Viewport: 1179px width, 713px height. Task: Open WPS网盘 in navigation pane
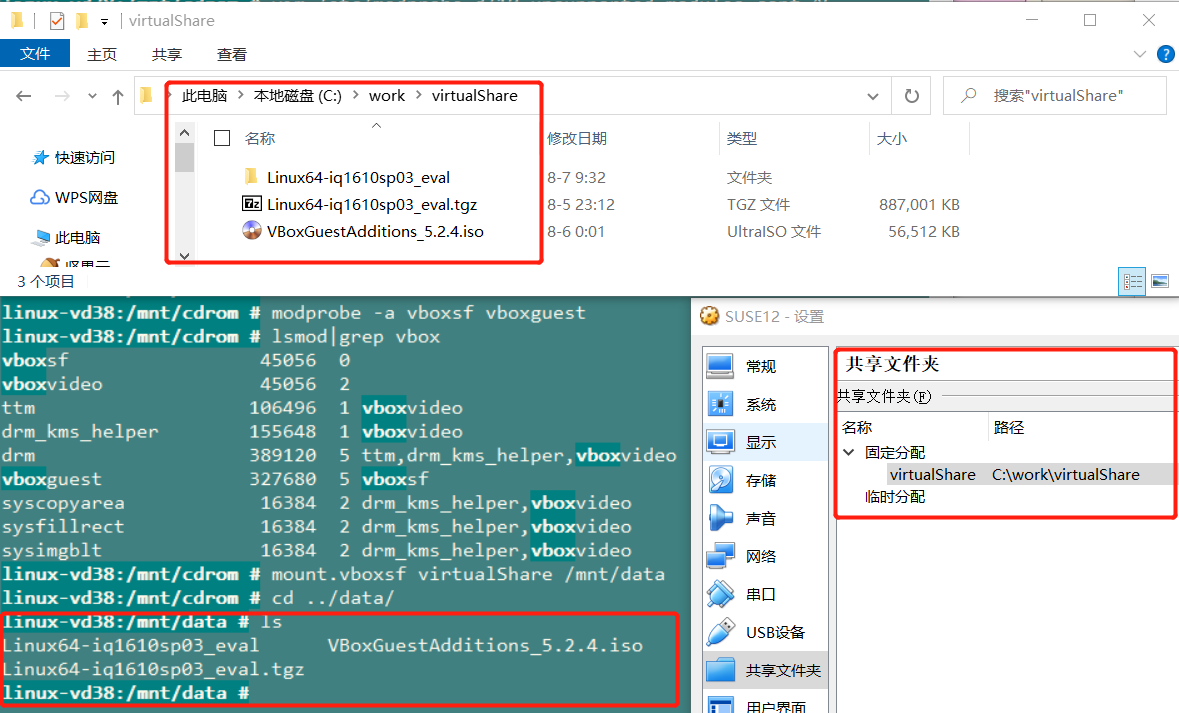point(74,197)
